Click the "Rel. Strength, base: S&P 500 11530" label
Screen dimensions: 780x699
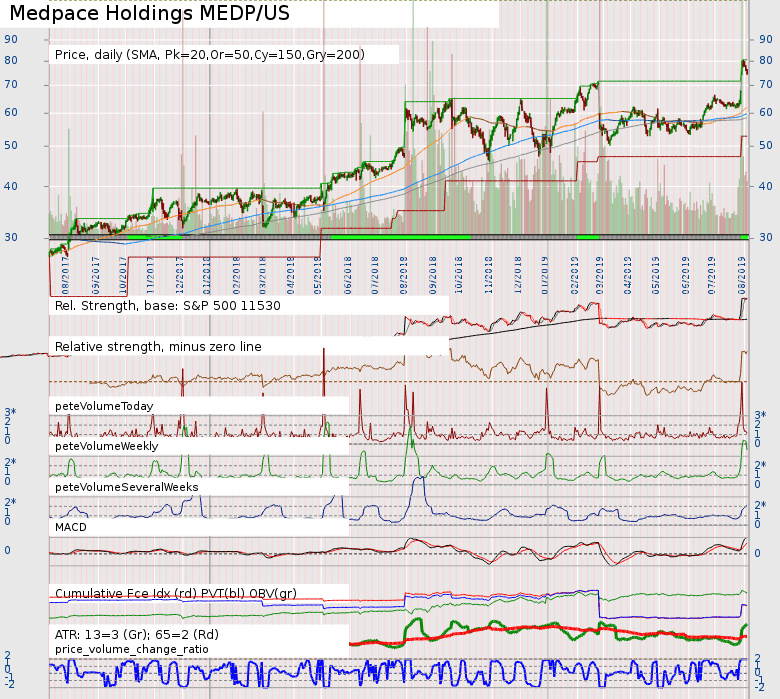[168, 305]
